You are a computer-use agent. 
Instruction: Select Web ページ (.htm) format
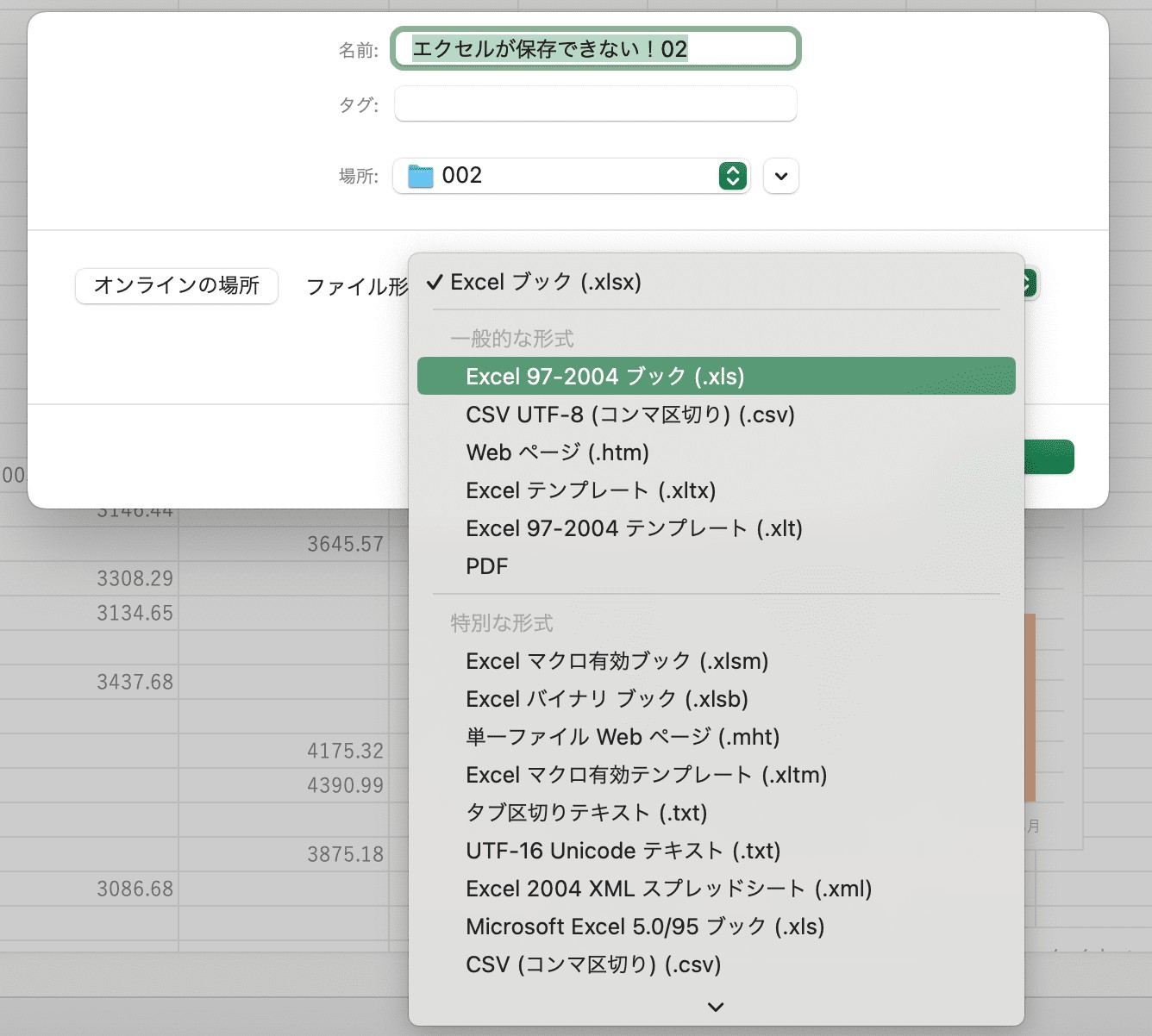pyautogui.click(x=716, y=452)
